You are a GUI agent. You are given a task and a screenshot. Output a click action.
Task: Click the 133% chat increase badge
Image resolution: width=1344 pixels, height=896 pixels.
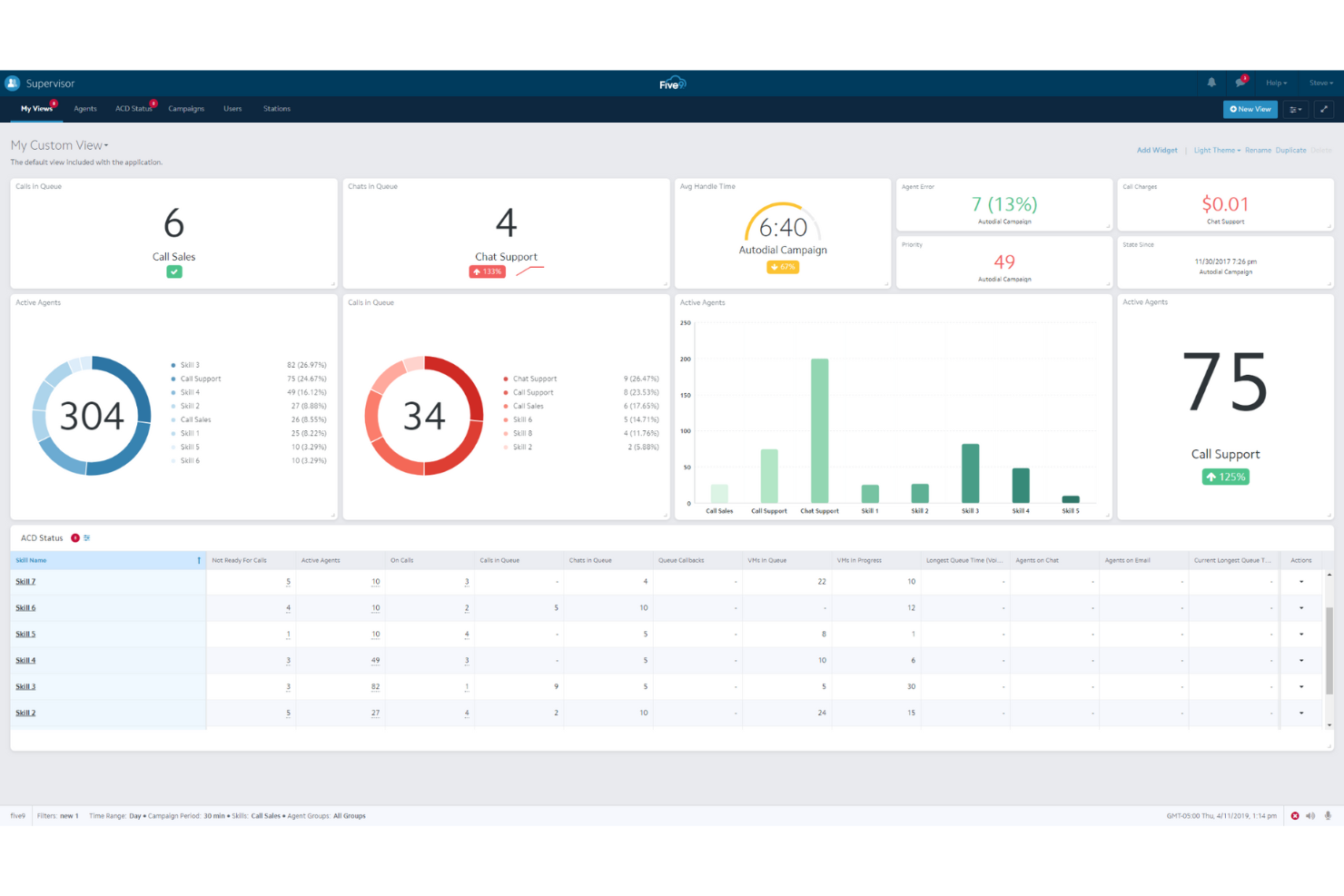click(488, 271)
